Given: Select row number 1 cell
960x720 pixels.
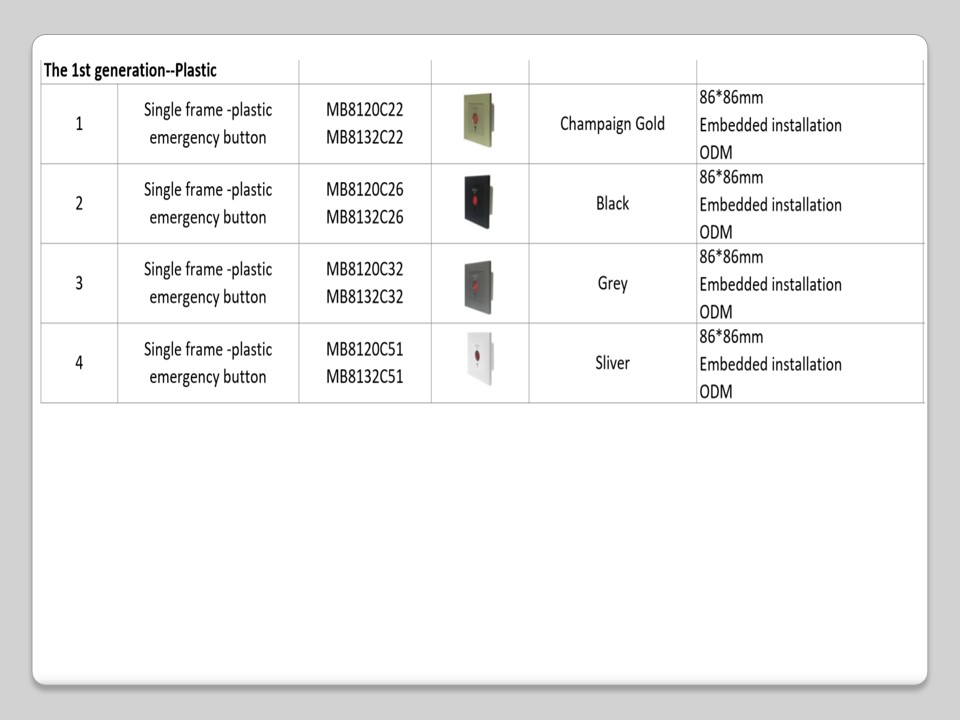Looking at the screenshot, I should tap(79, 124).
